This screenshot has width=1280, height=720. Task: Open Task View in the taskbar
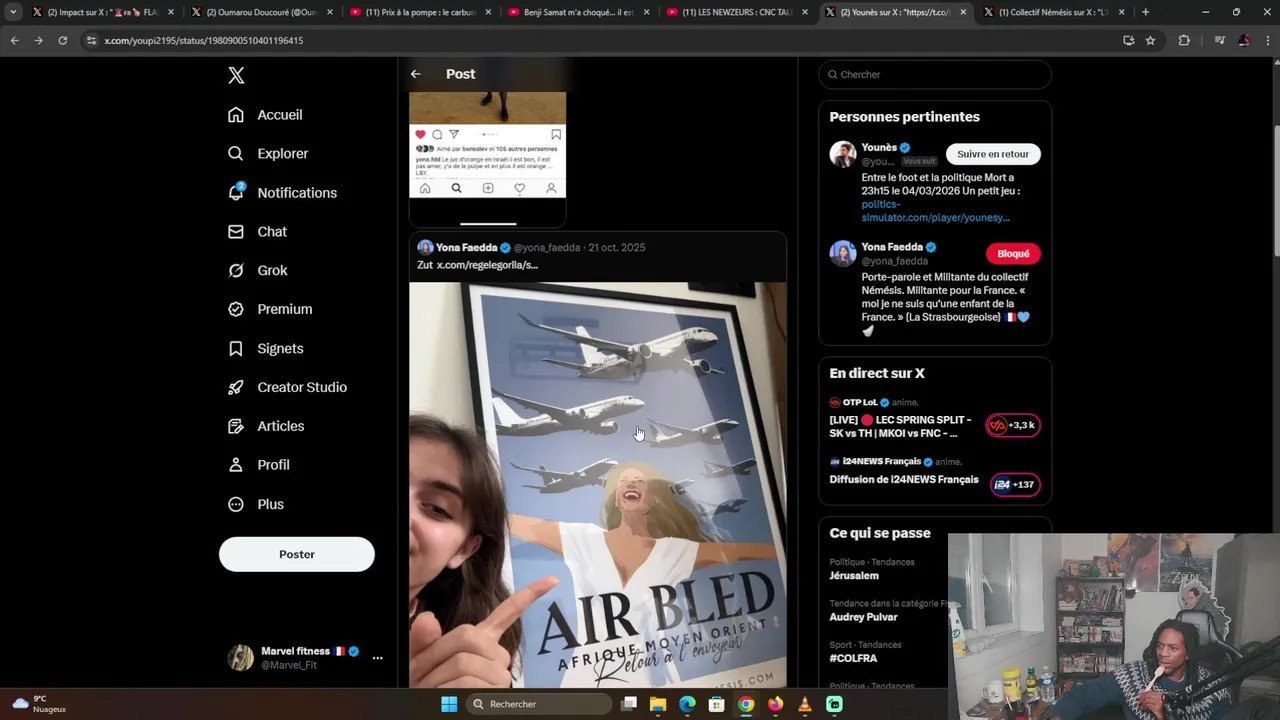(x=629, y=704)
